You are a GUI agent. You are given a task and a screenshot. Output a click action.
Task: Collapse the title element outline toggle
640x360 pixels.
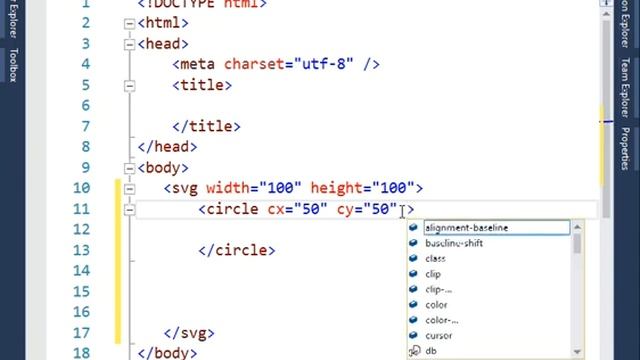pyautogui.click(x=129, y=86)
